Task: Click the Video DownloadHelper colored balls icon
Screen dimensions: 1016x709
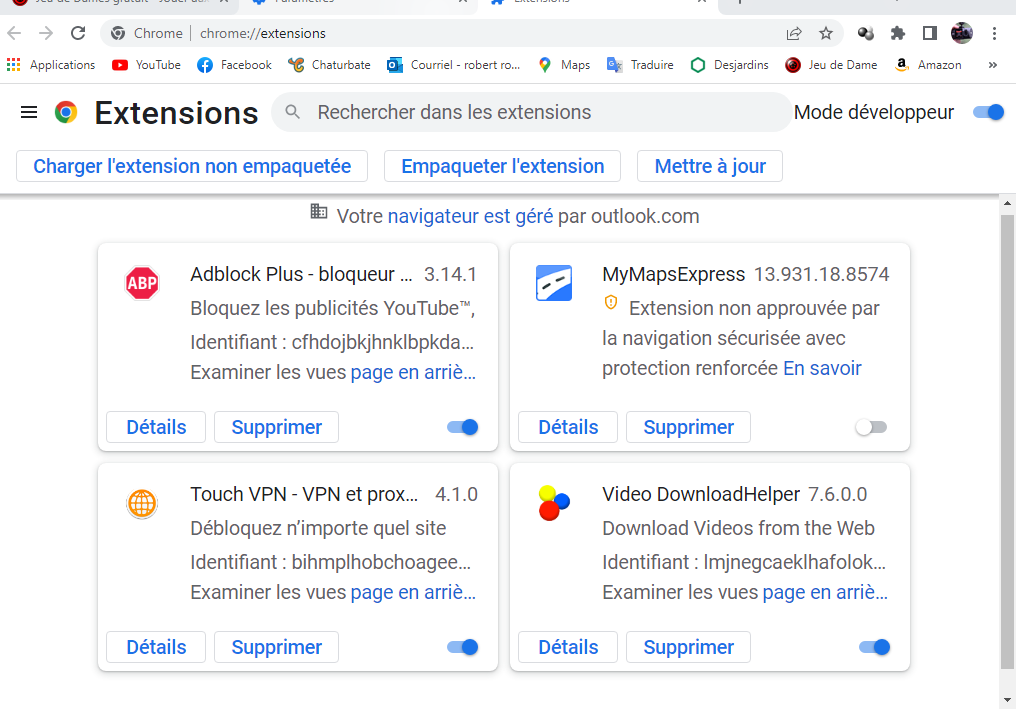Action: click(x=554, y=504)
